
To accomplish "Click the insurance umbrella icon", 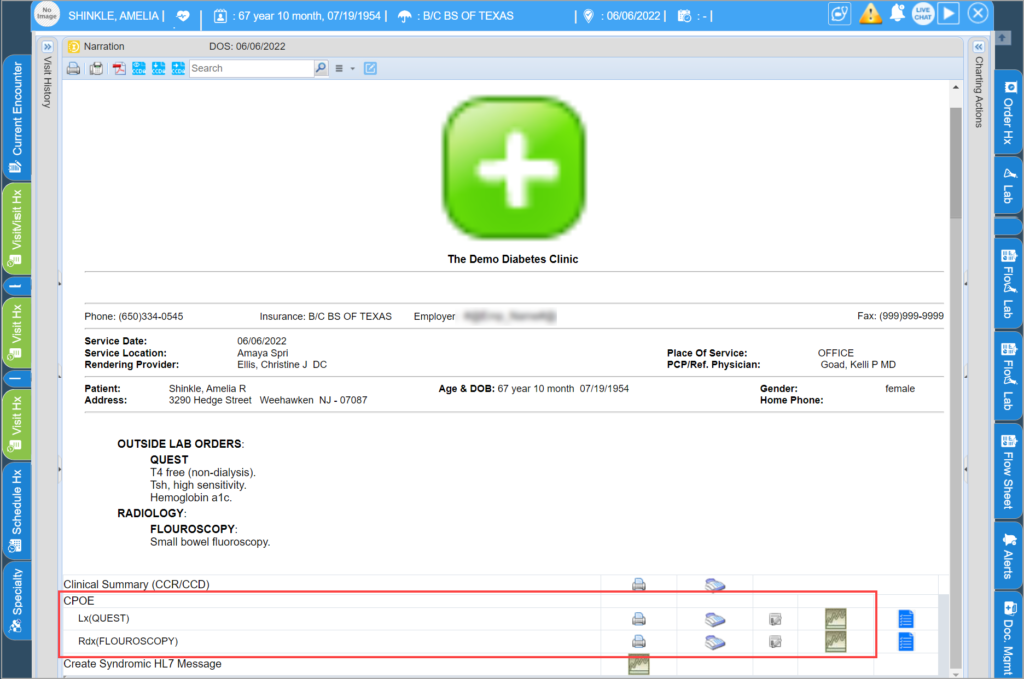I will pos(405,16).
